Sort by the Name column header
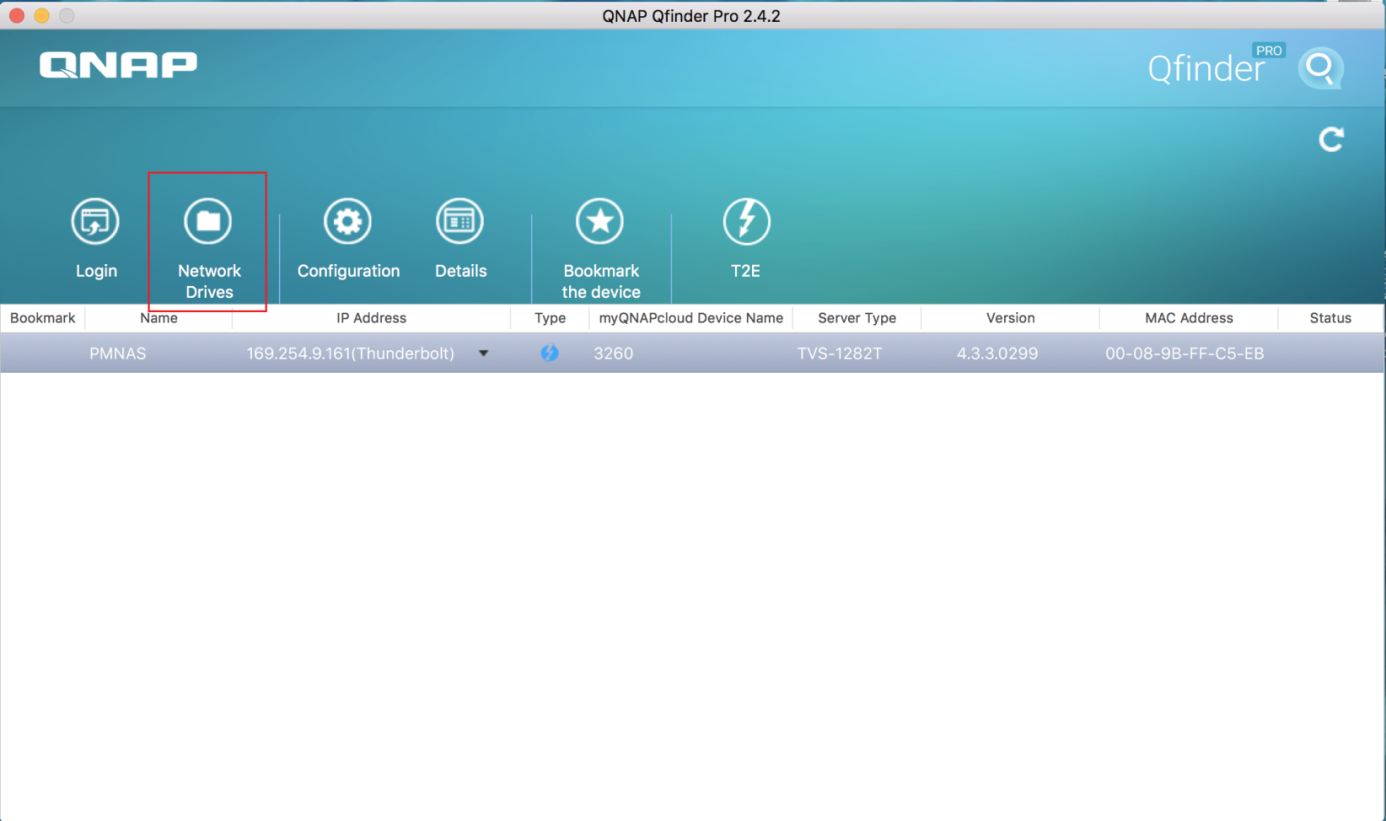Screen dimensions: 1386x821 [159, 318]
